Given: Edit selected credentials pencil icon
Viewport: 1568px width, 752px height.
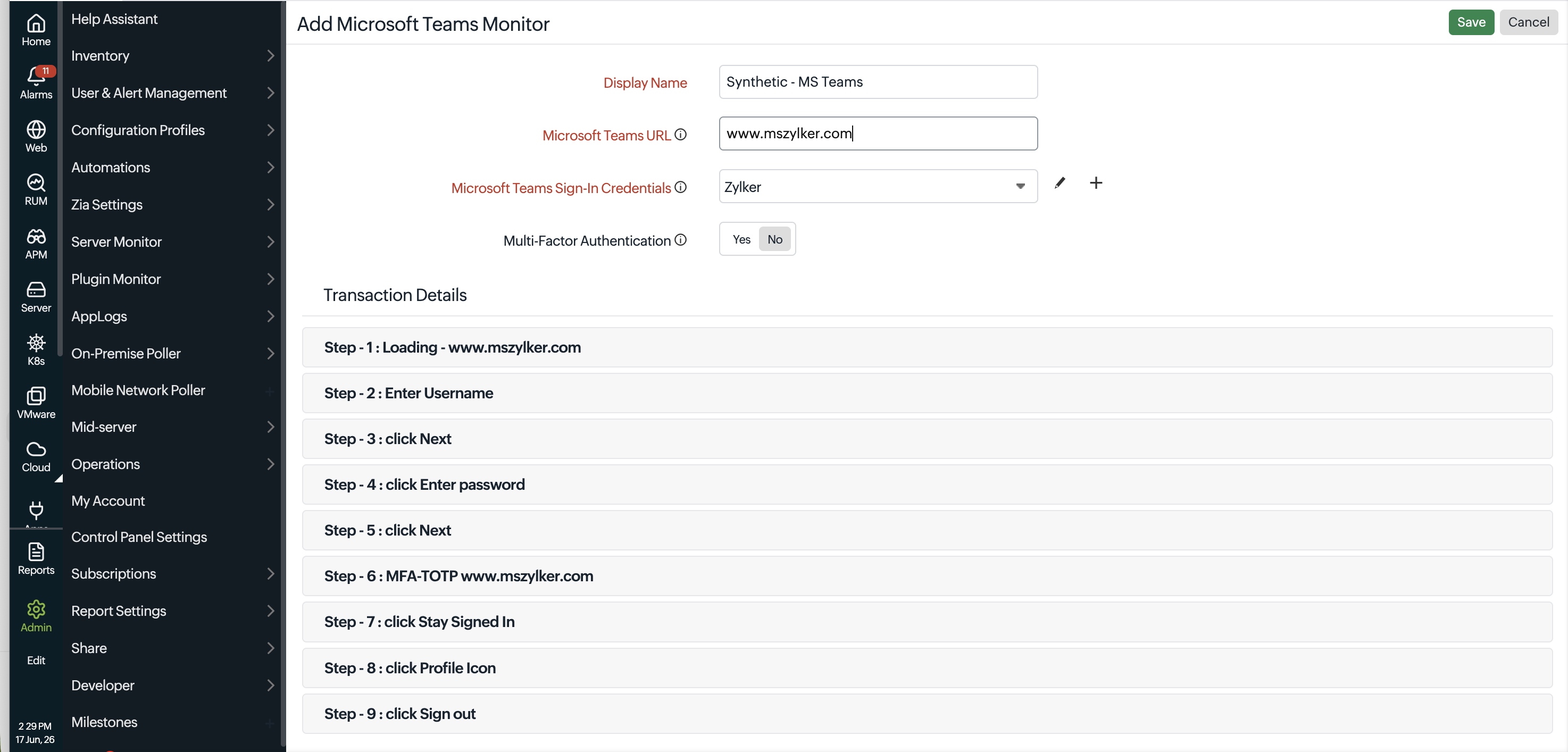Looking at the screenshot, I should (x=1060, y=183).
